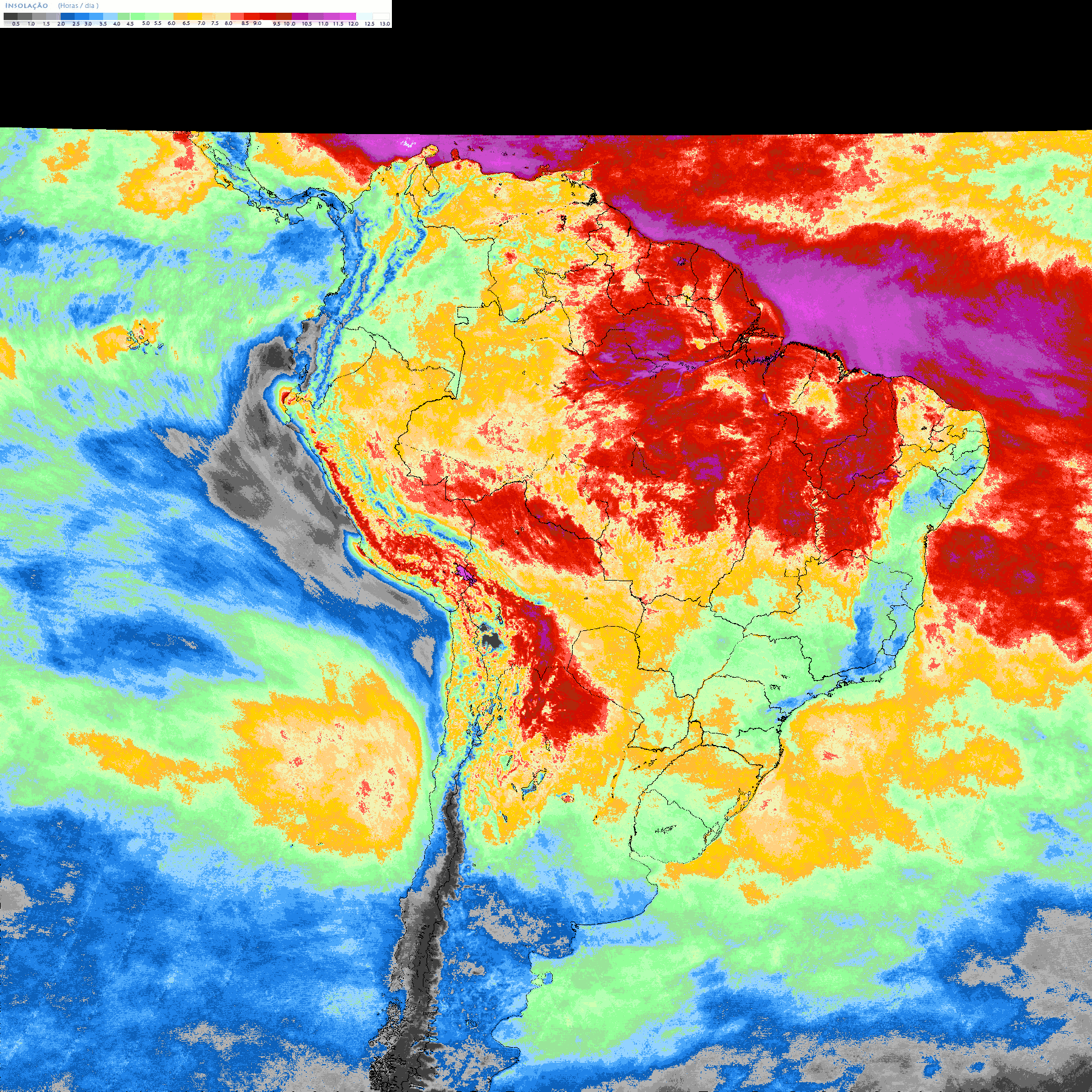1092x1092 pixels.
Task: Click the 12.0 legend value
Action: [353, 24]
